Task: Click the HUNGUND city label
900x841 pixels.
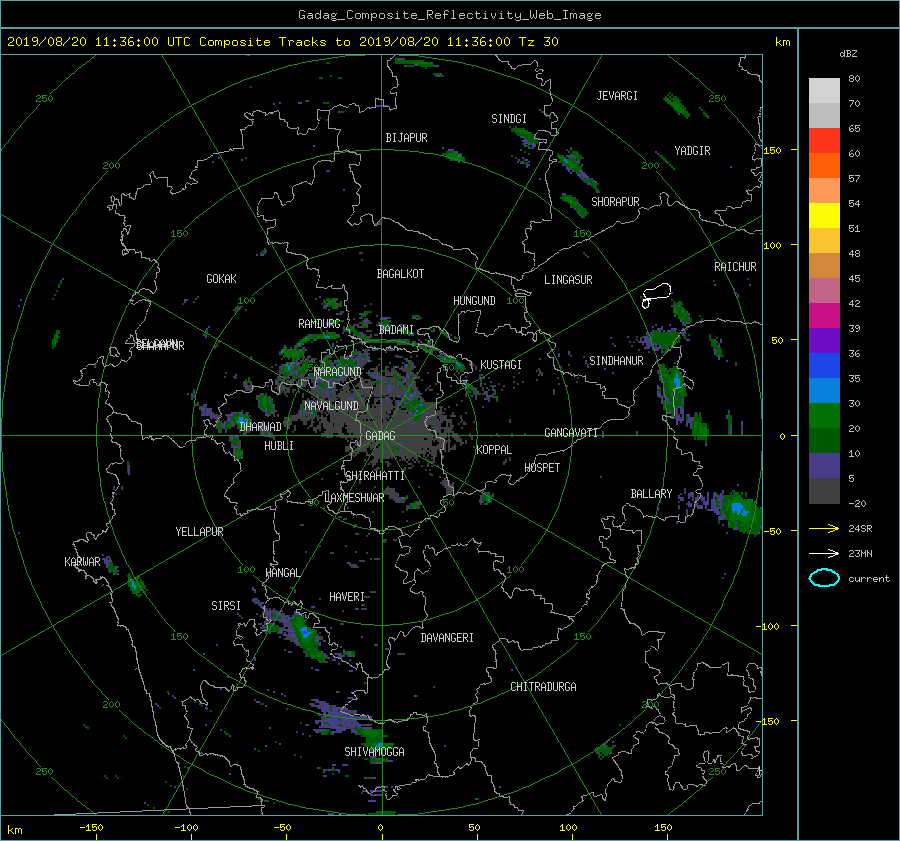Action: point(474,301)
